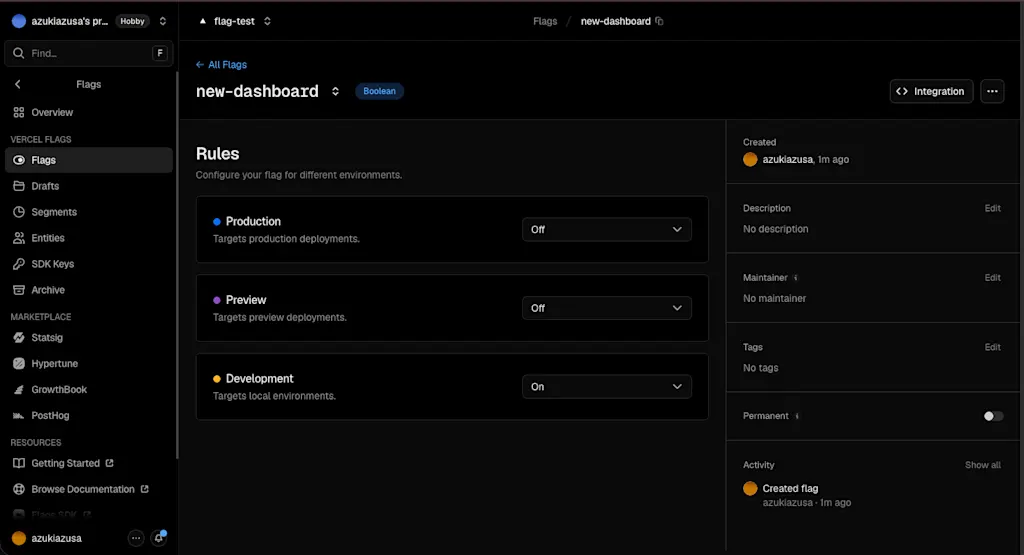Image resolution: width=1024 pixels, height=555 pixels.
Task: Click the Permanent info icon
Action: click(x=797, y=416)
